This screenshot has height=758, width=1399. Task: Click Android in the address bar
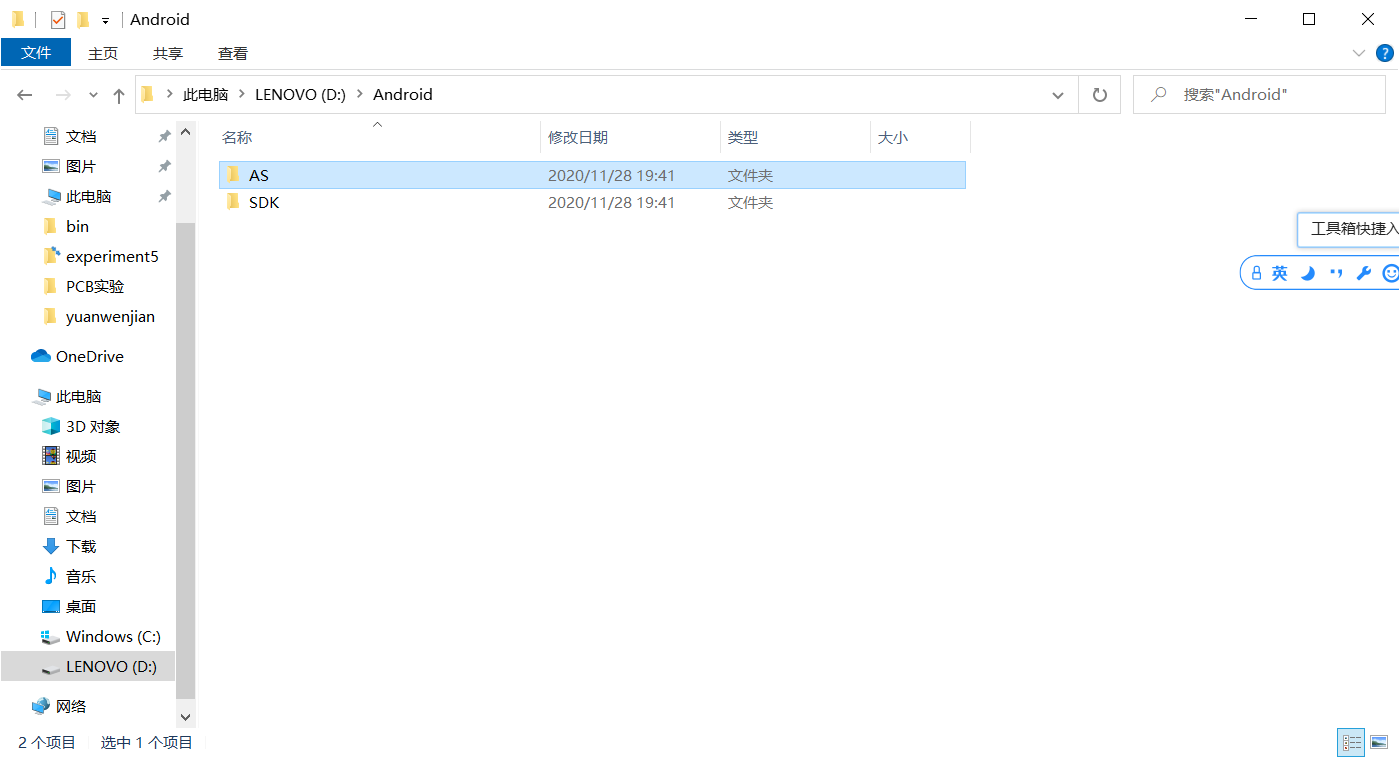[403, 95]
